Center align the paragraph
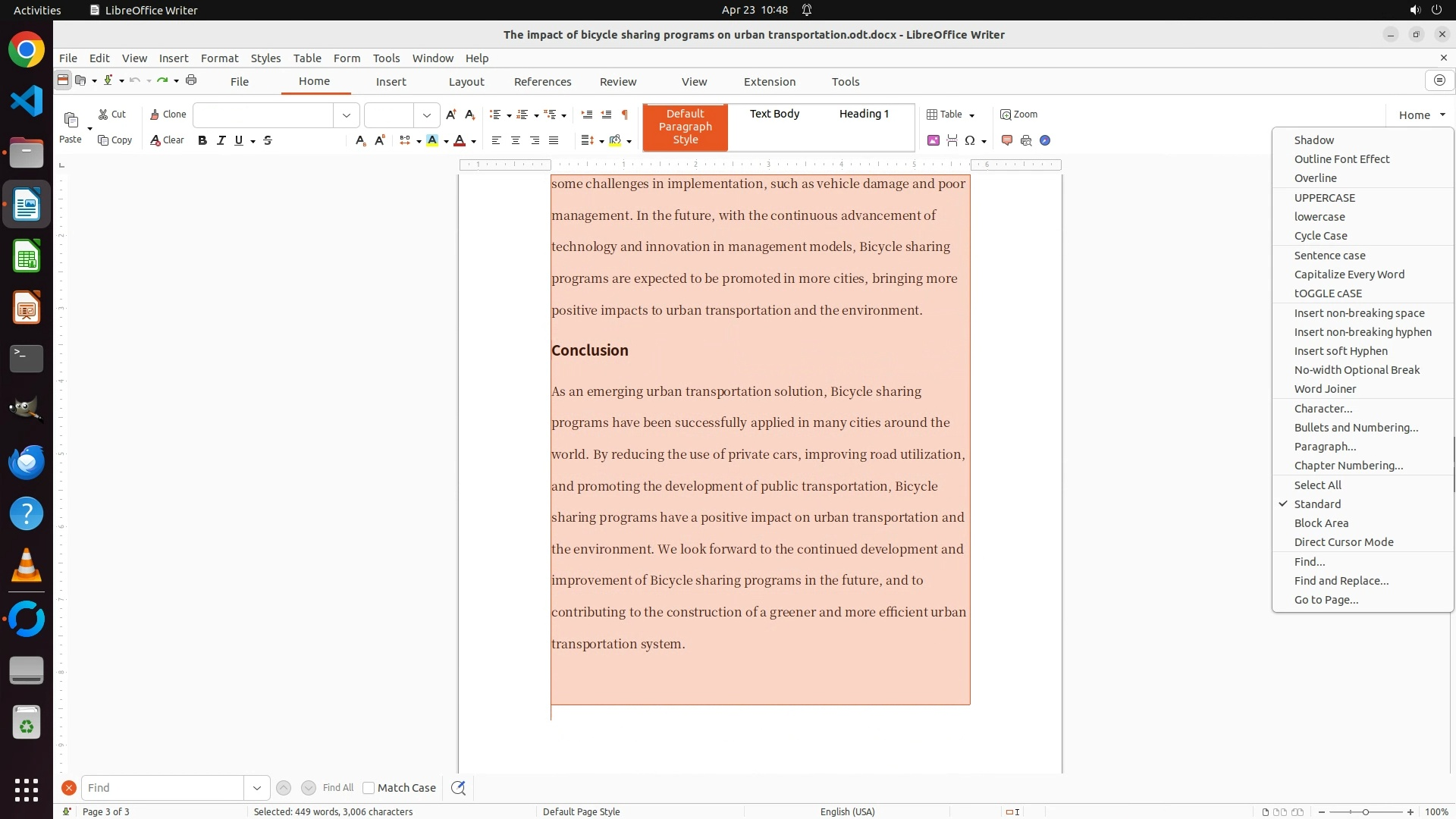Viewport: 1456px width, 819px height. pos(516,140)
